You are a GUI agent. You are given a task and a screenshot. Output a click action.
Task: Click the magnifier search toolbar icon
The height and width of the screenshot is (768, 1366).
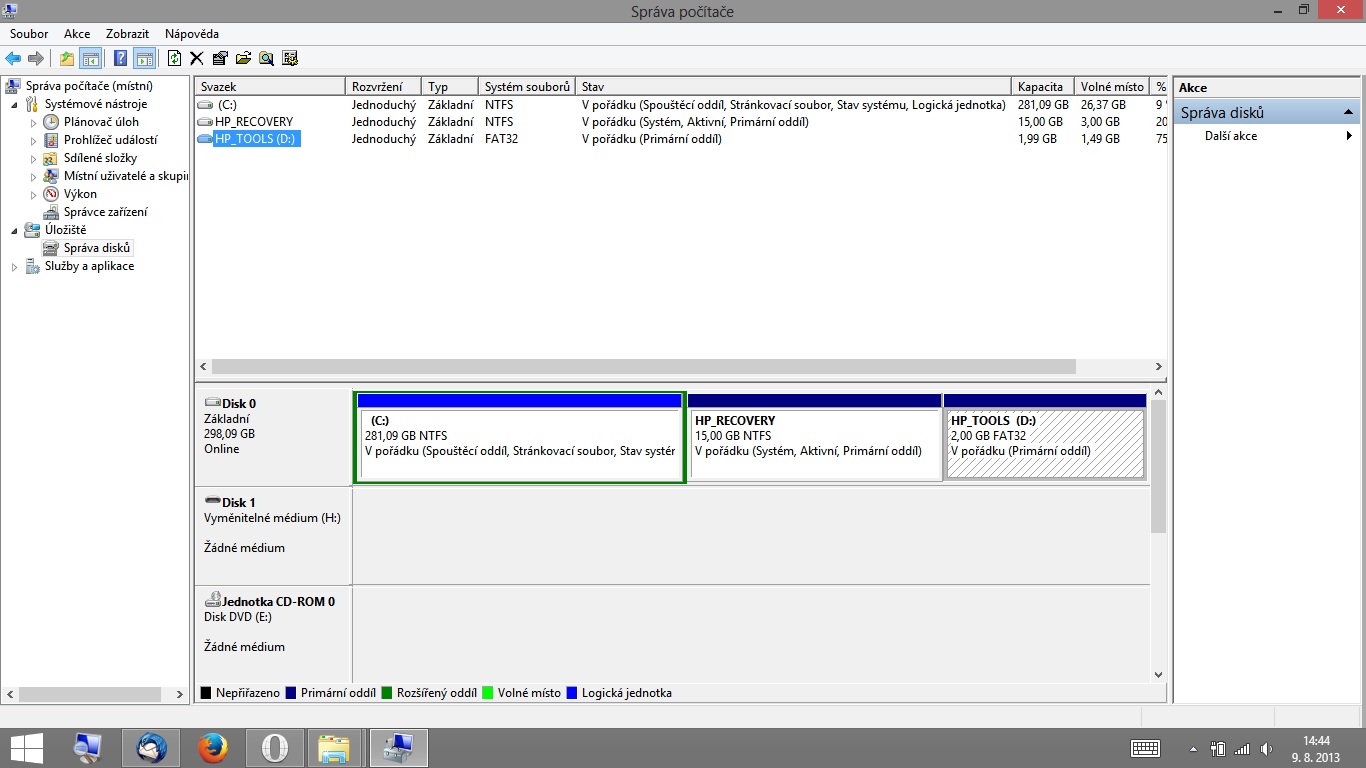[266, 58]
